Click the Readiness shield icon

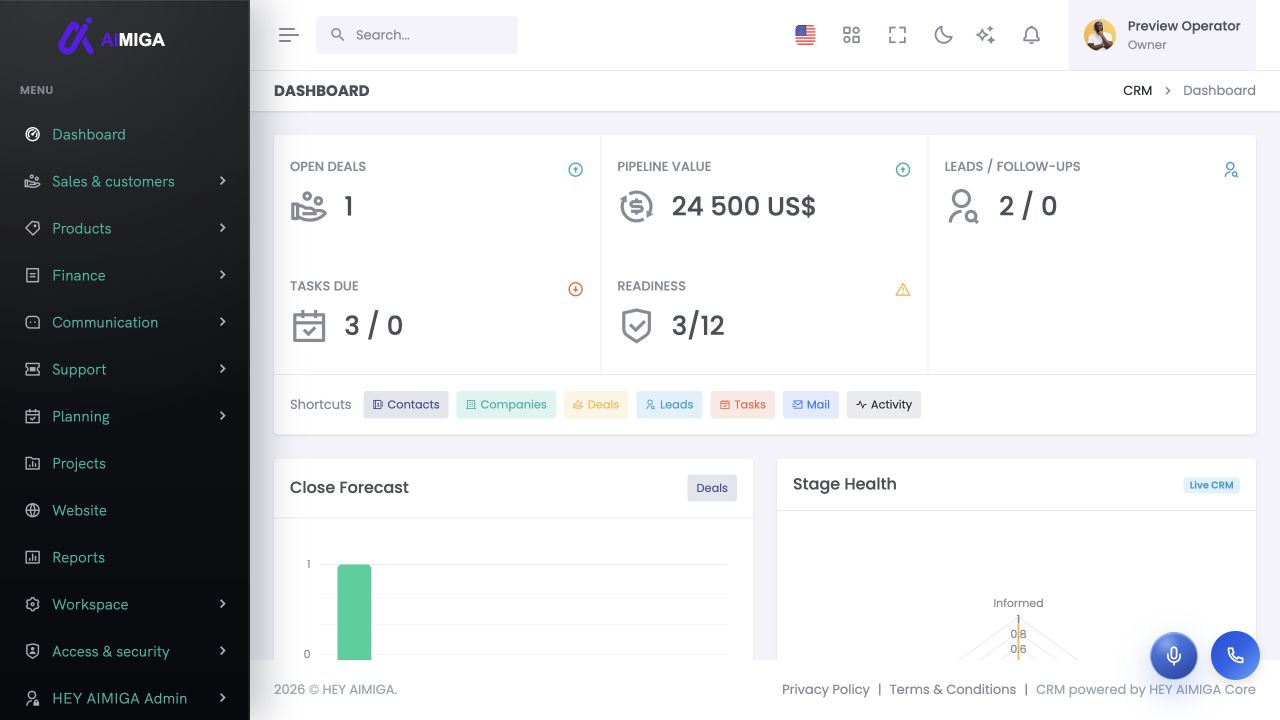636,326
